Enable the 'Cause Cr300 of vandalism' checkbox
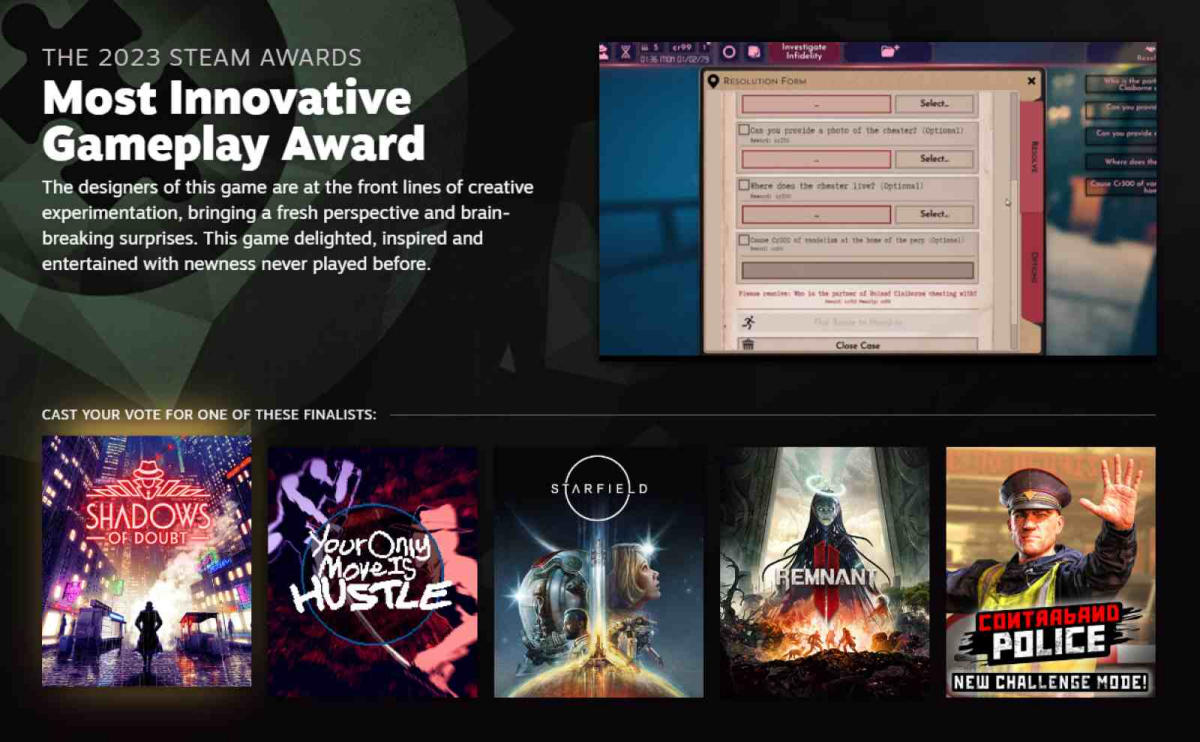 point(743,240)
